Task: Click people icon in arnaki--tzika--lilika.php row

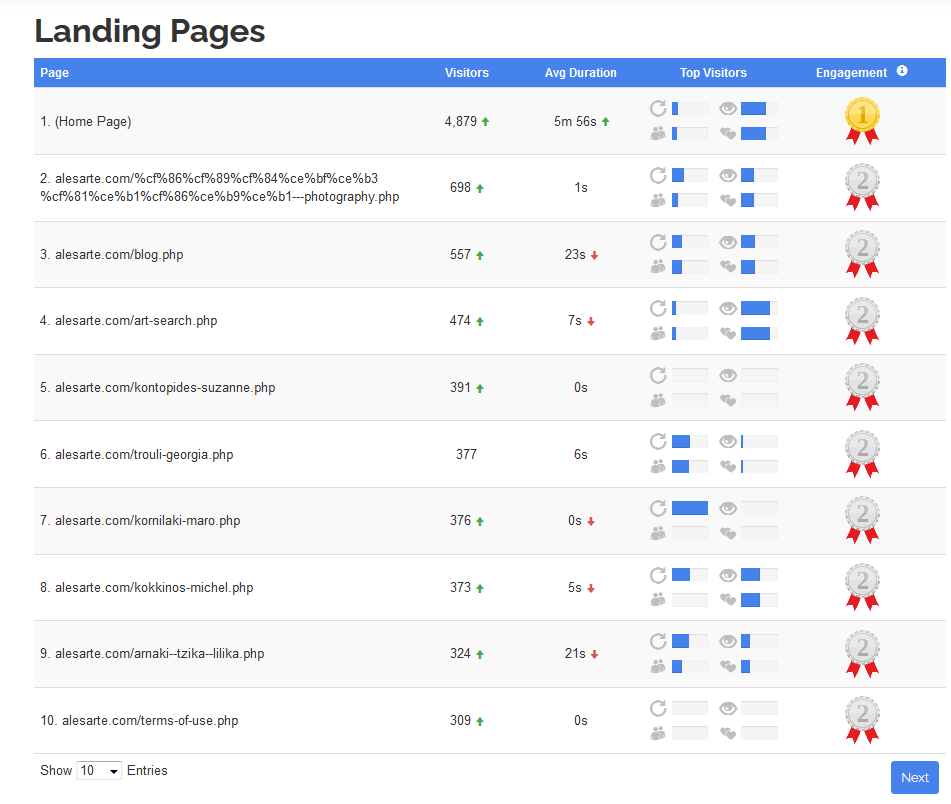Action: (658, 666)
